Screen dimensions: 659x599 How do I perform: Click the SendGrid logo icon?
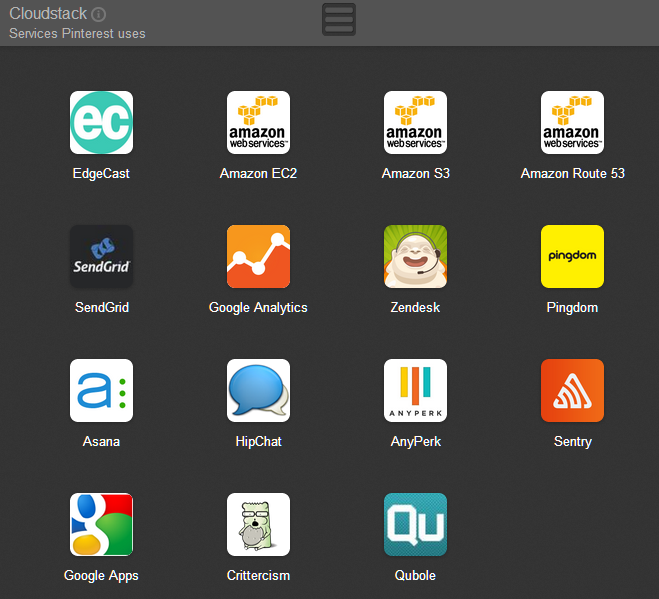coord(101,256)
